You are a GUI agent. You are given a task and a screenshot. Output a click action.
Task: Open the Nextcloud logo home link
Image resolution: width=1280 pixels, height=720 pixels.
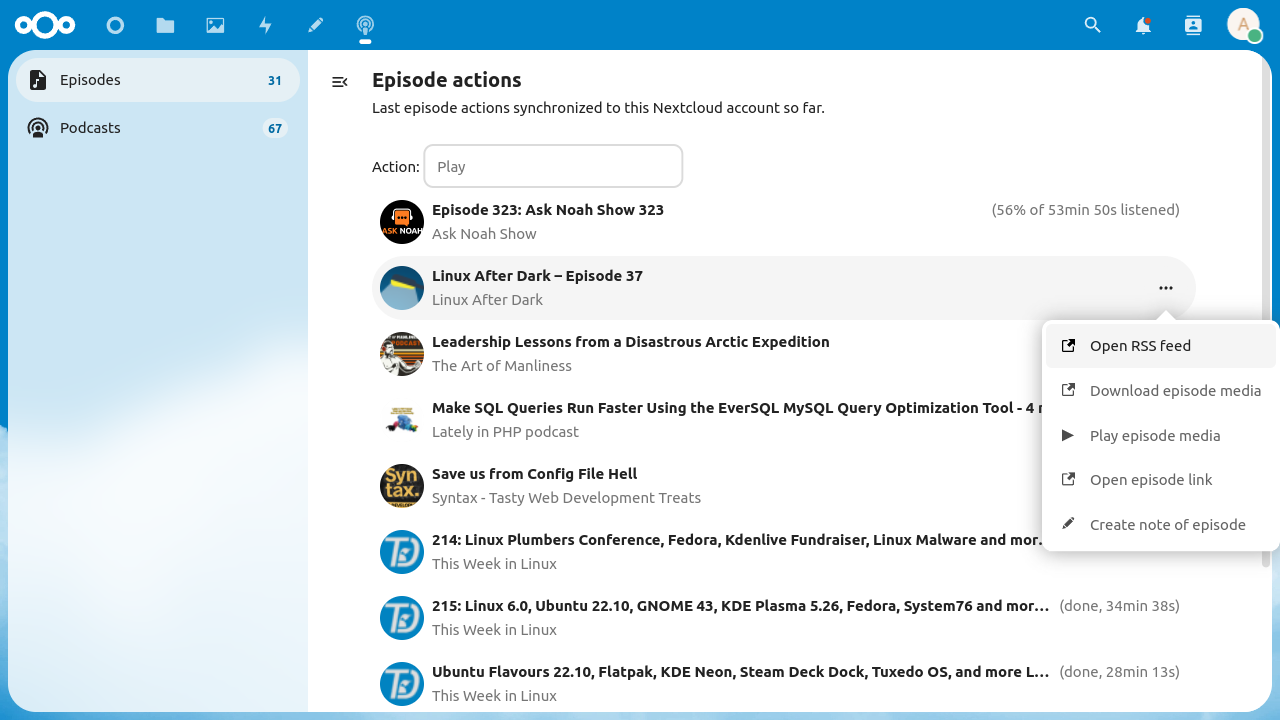coord(45,25)
